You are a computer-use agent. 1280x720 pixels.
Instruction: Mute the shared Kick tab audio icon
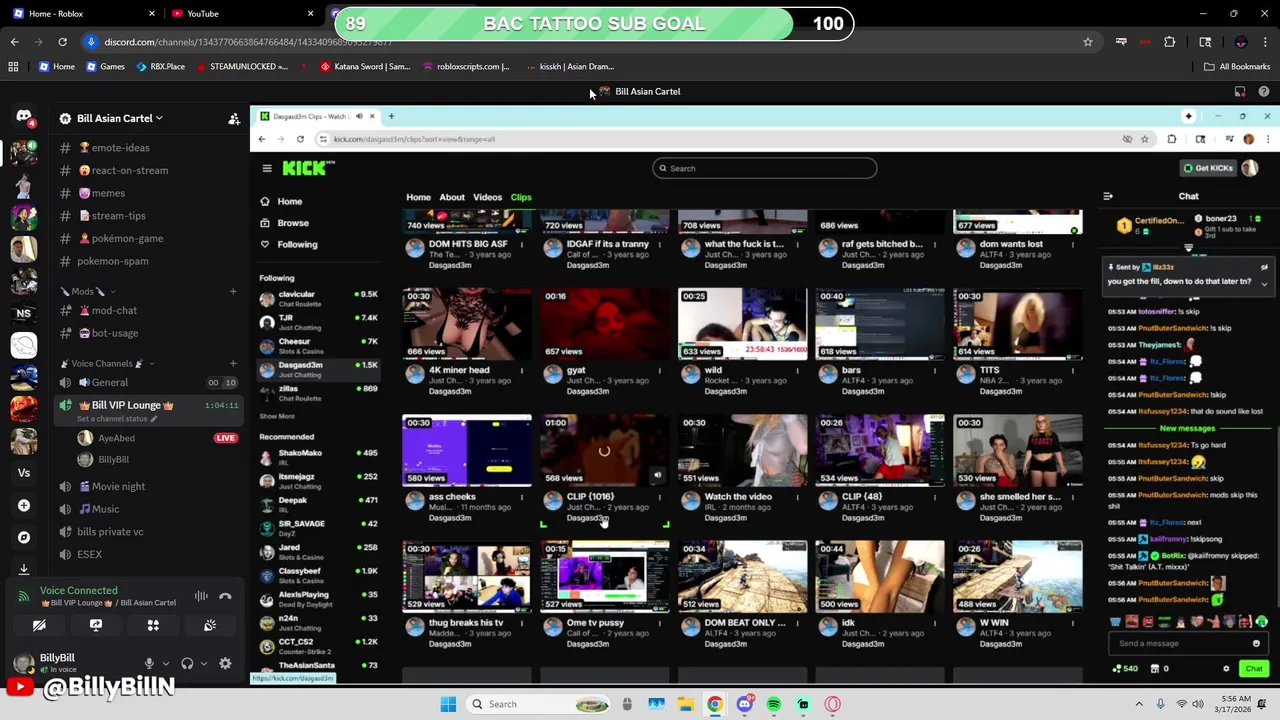click(x=359, y=116)
